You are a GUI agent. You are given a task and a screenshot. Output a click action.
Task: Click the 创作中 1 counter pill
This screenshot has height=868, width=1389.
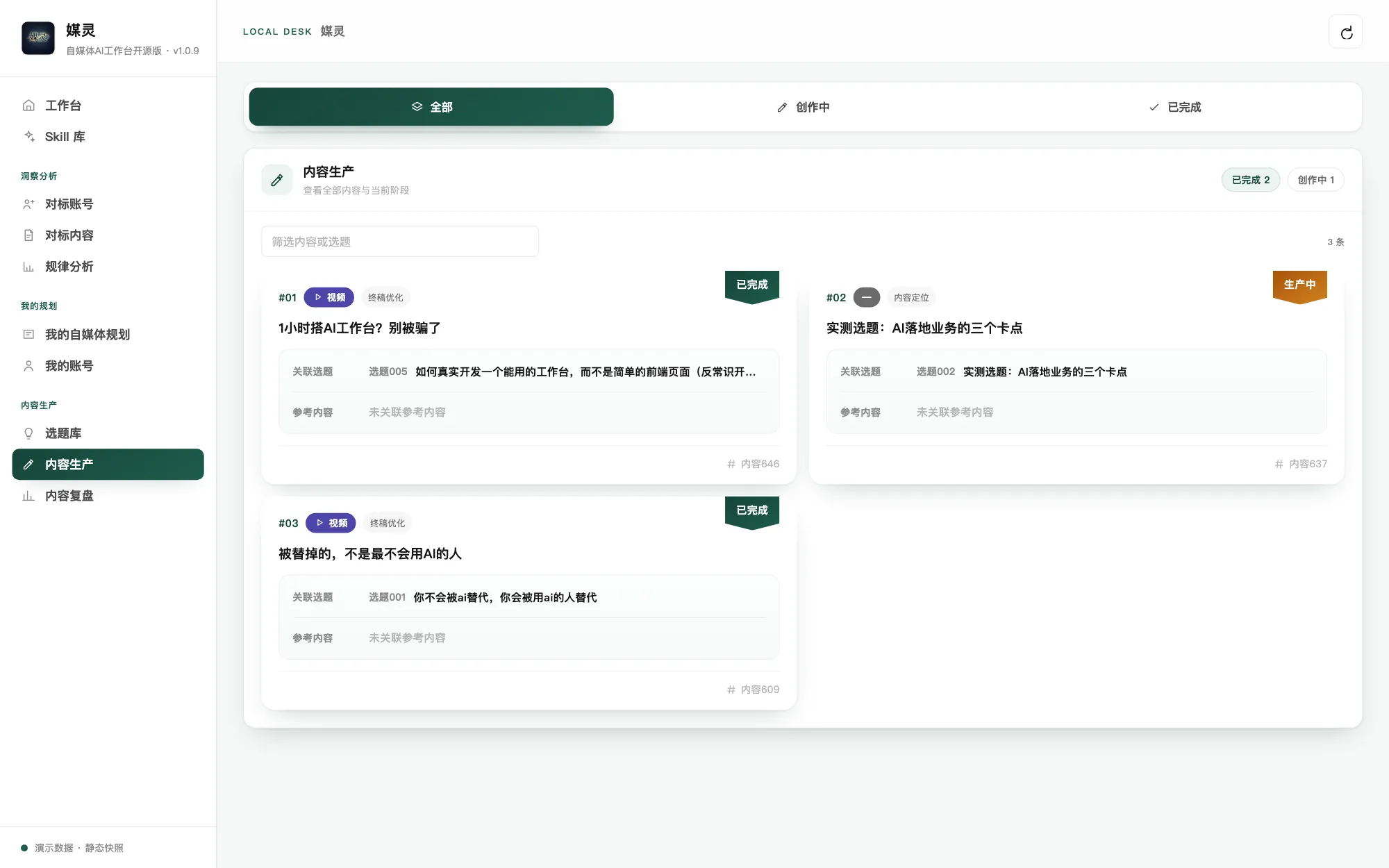(1315, 180)
